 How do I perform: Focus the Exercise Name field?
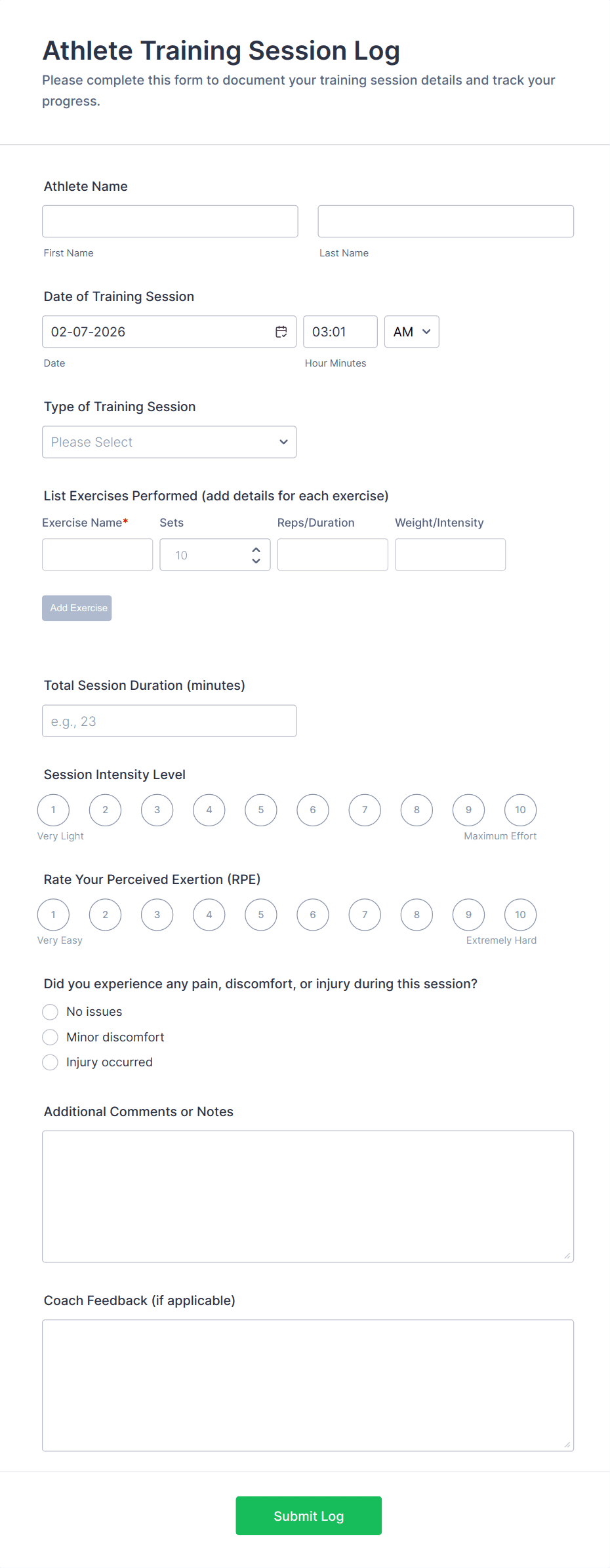98,555
